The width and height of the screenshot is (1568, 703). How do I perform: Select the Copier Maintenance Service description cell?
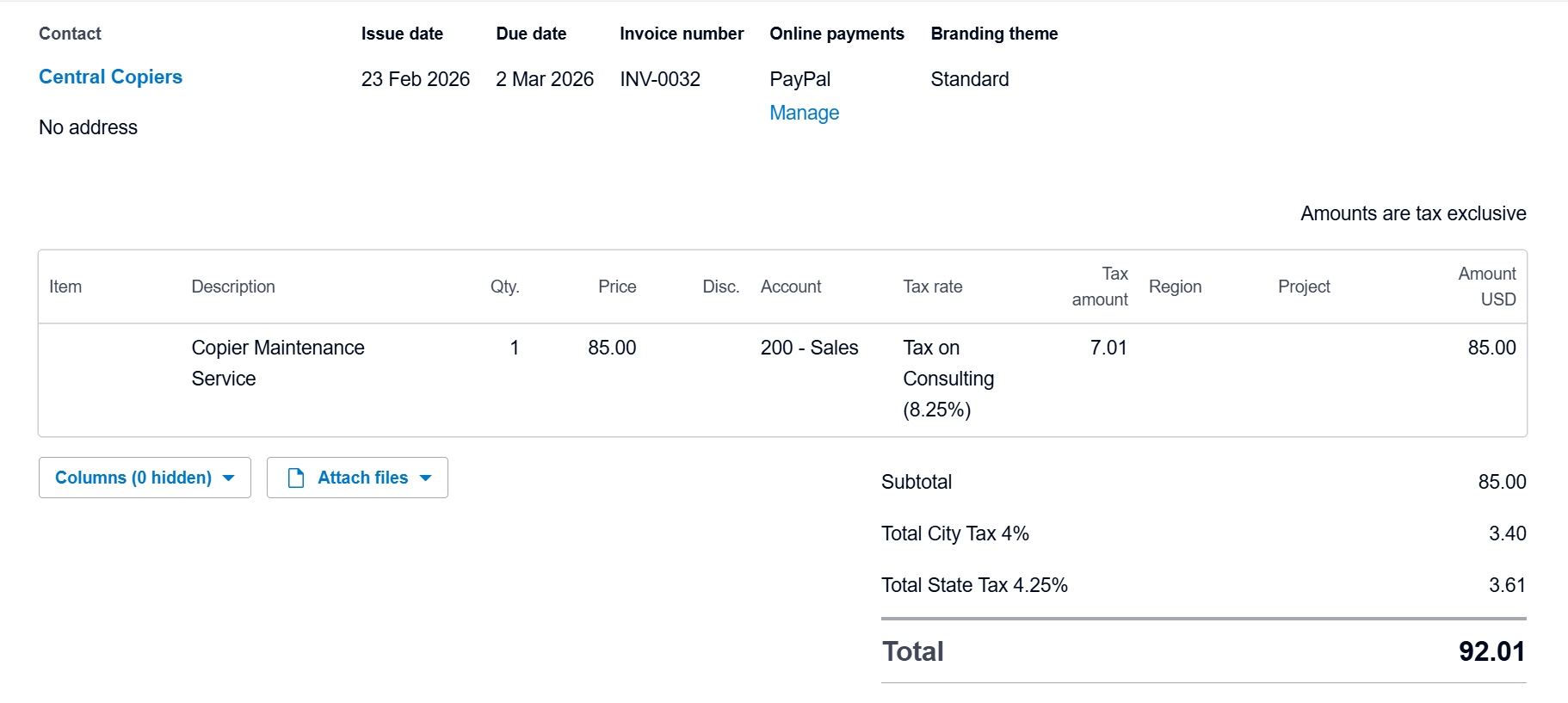coord(278,363)
